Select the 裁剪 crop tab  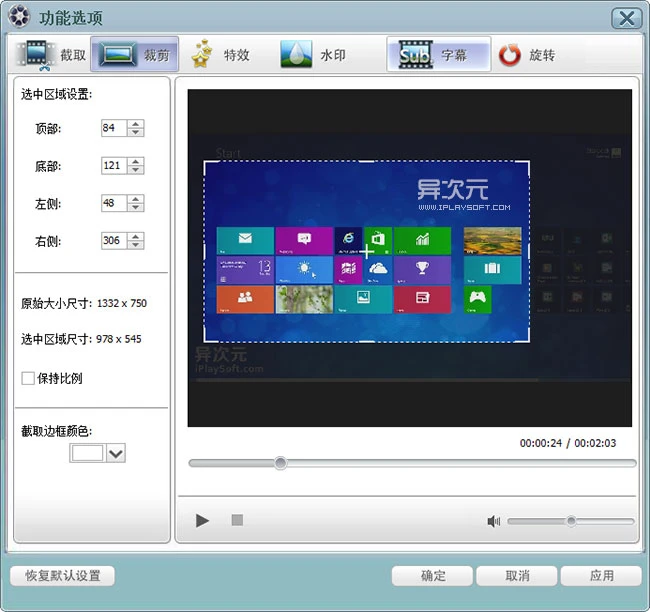[135, 55]
